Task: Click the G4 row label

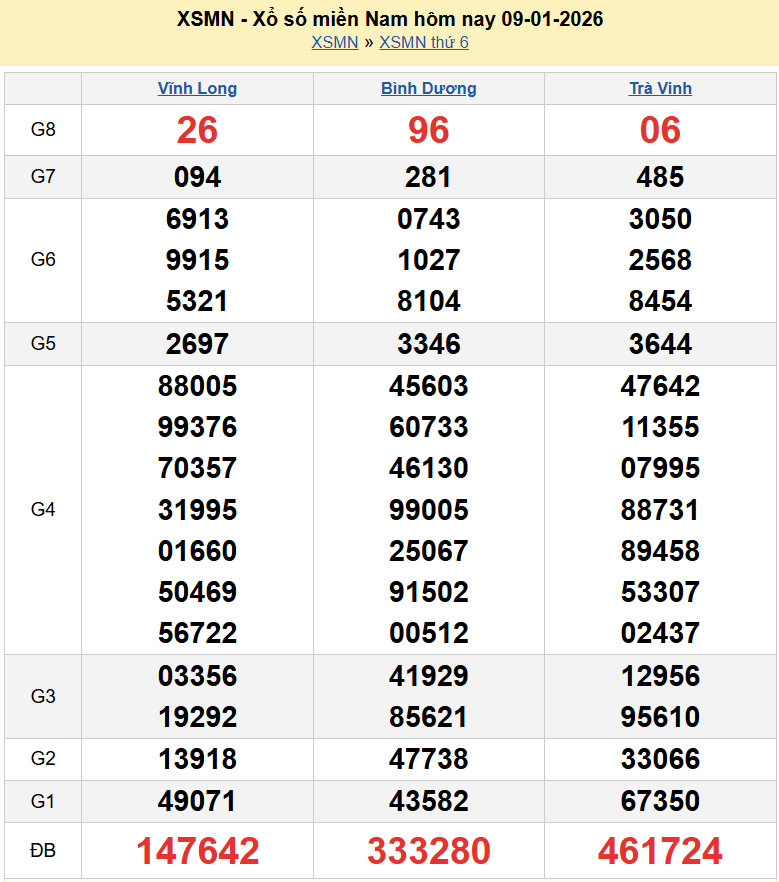Action: [43, 510]
